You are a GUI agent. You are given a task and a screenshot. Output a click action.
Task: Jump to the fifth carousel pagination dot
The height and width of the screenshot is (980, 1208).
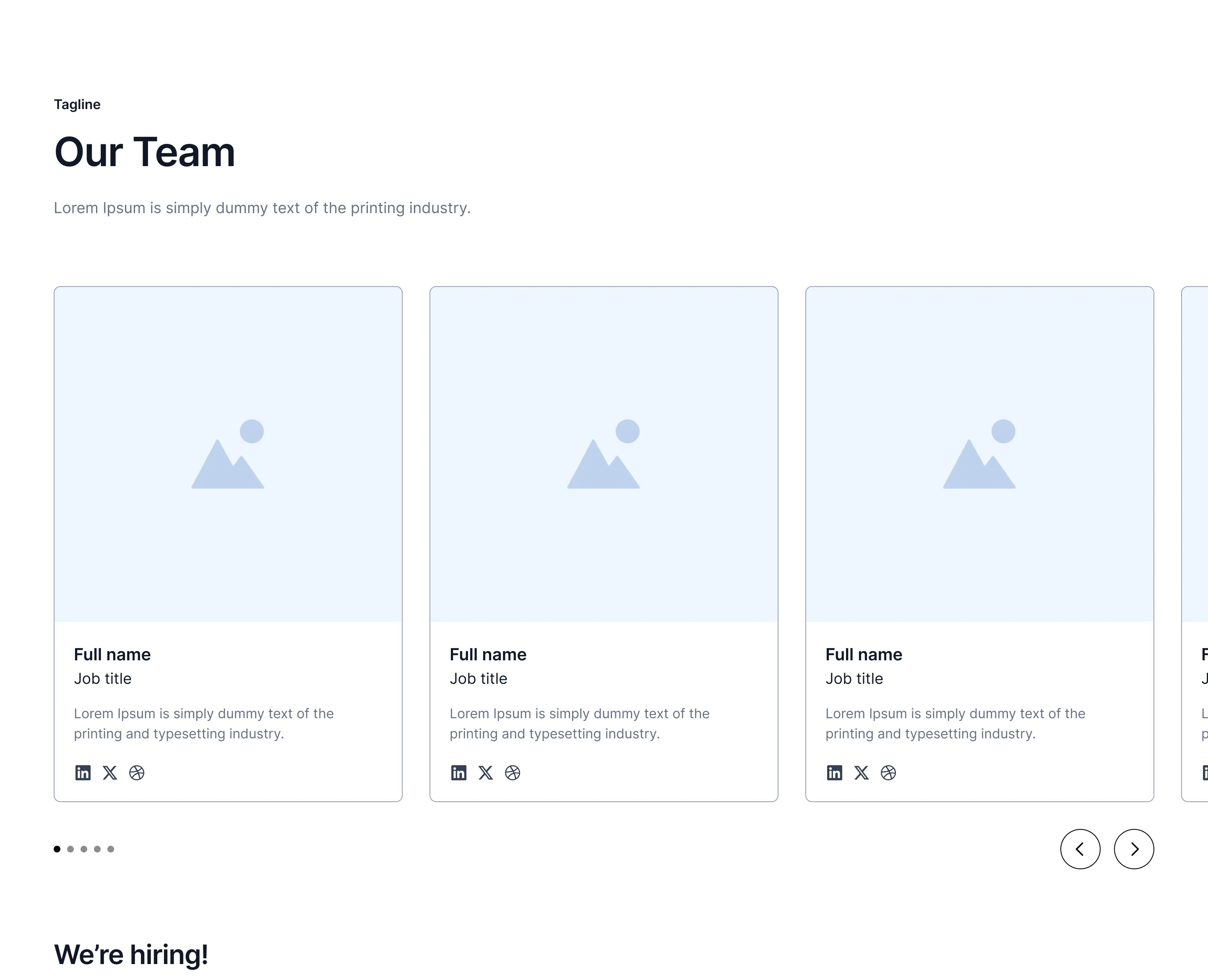click(111, 849)
